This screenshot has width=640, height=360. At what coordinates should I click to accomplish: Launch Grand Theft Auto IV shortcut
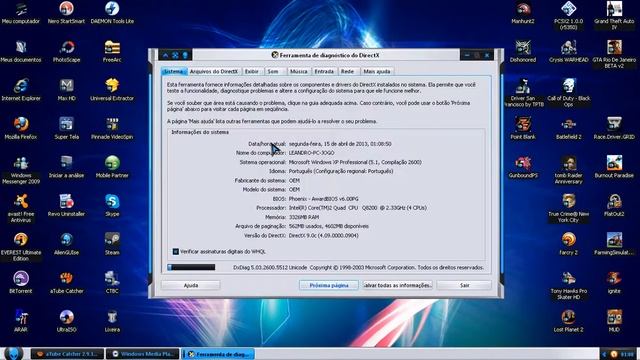pyautogui.click(x=614, y=16)
